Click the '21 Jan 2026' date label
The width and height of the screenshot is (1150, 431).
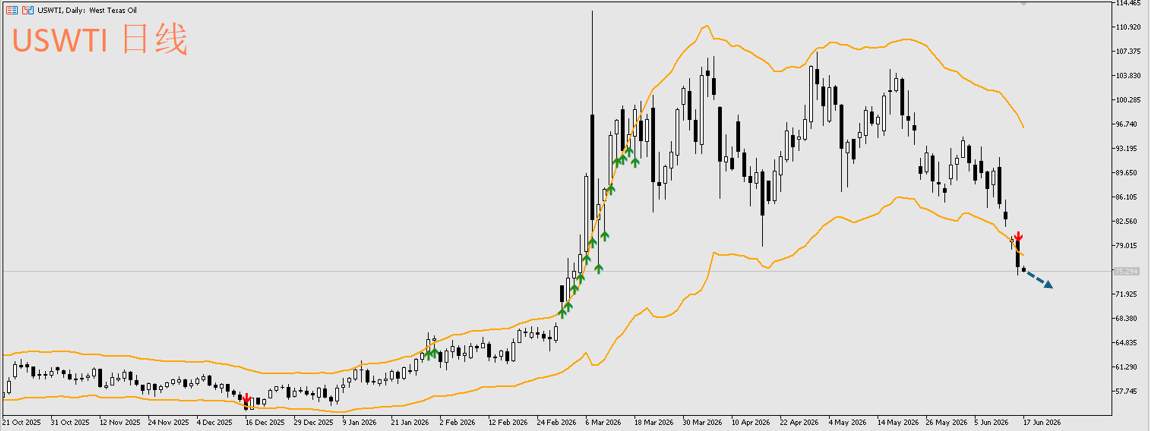click(x=409, y=423)
